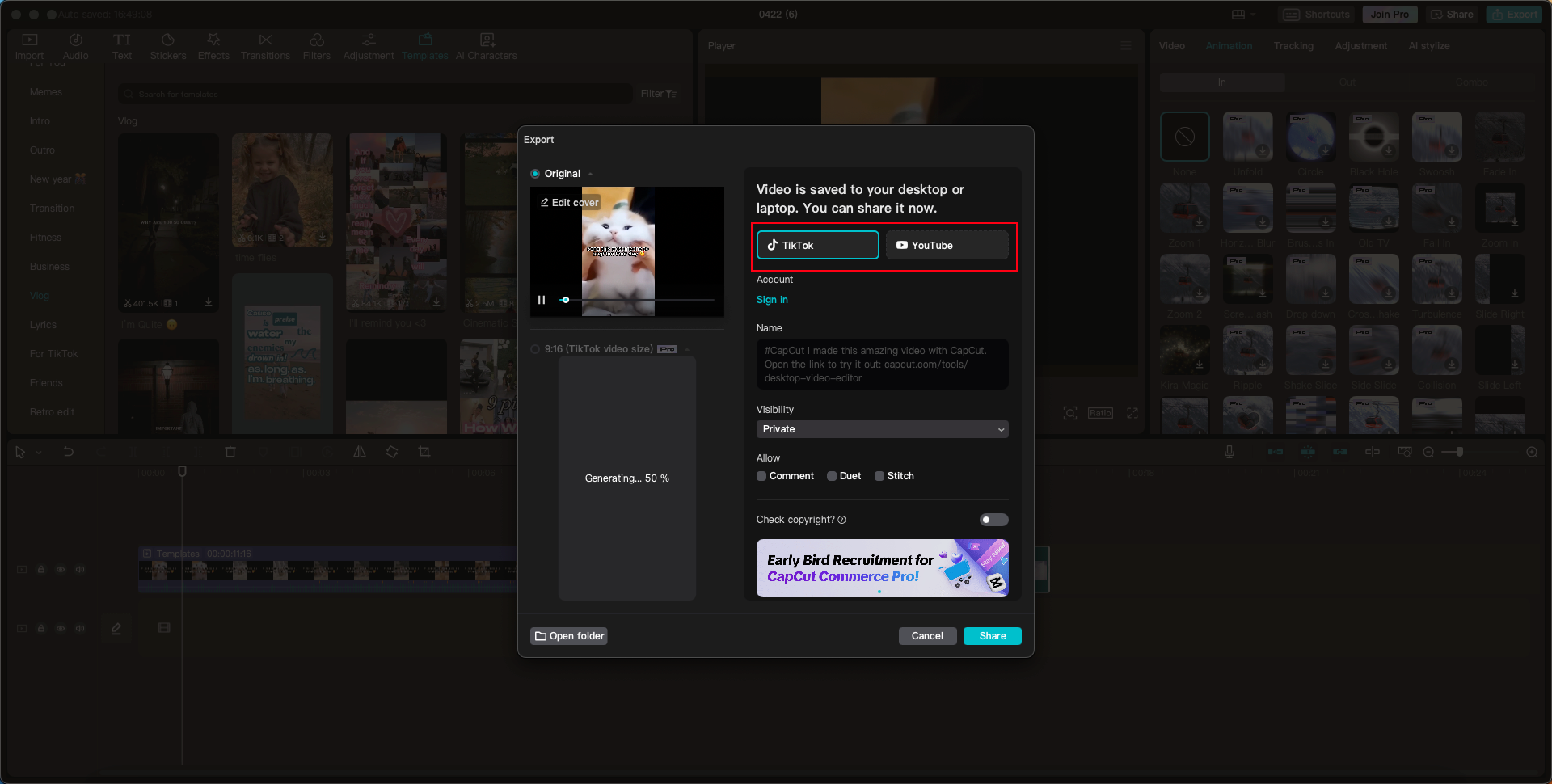Open the selection tool dropdown arrow

coord(38,453)
